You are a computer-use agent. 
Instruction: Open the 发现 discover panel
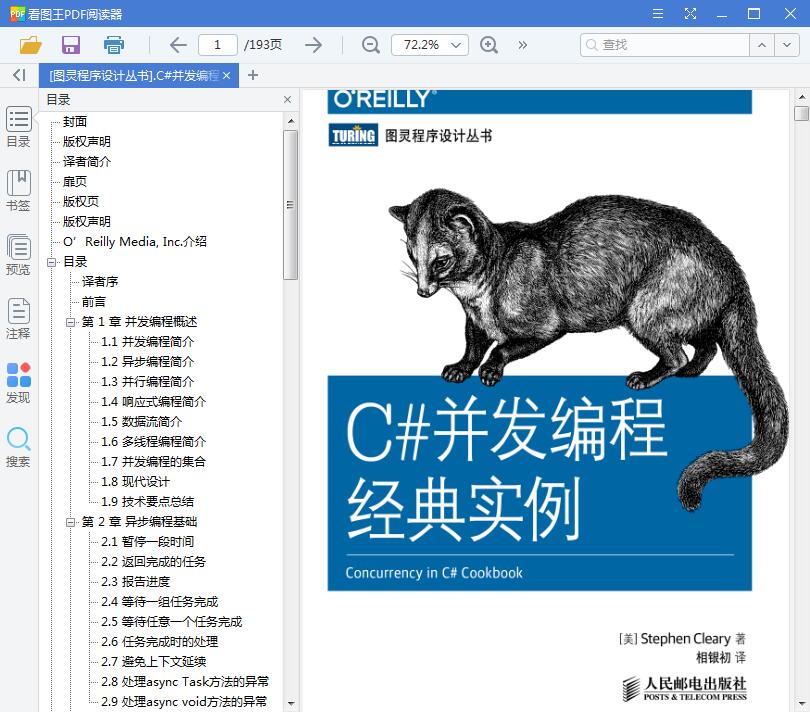click(19, 383)
